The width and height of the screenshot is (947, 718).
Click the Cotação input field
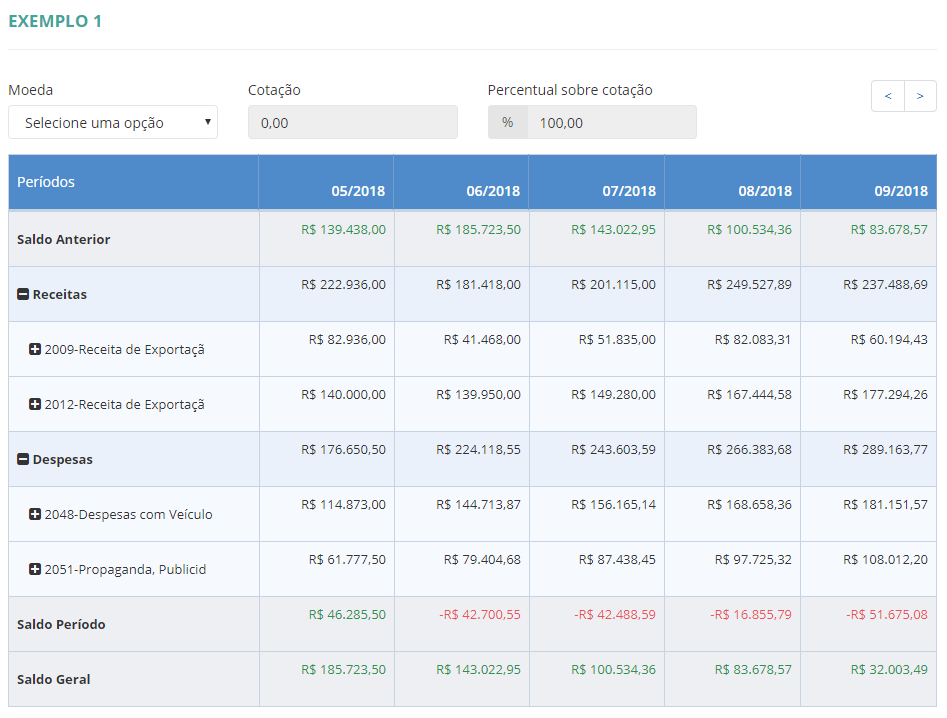(x=352, y=123)
